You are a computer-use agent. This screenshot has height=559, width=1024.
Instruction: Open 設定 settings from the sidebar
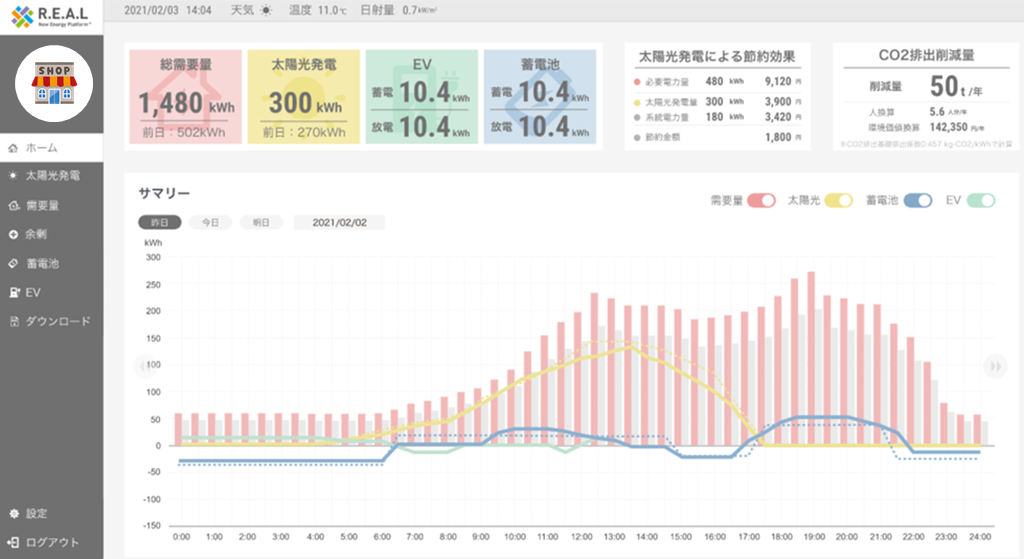(36, 514)
